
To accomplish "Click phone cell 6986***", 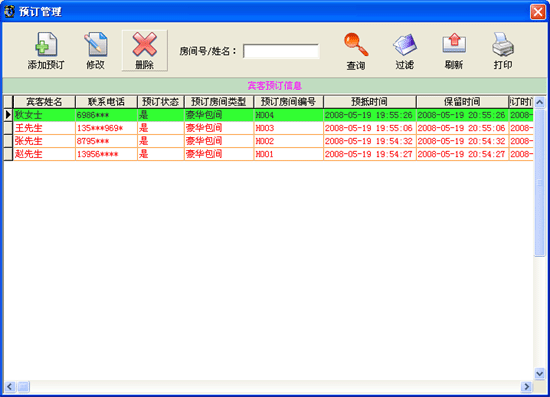I will pos(106,115).
